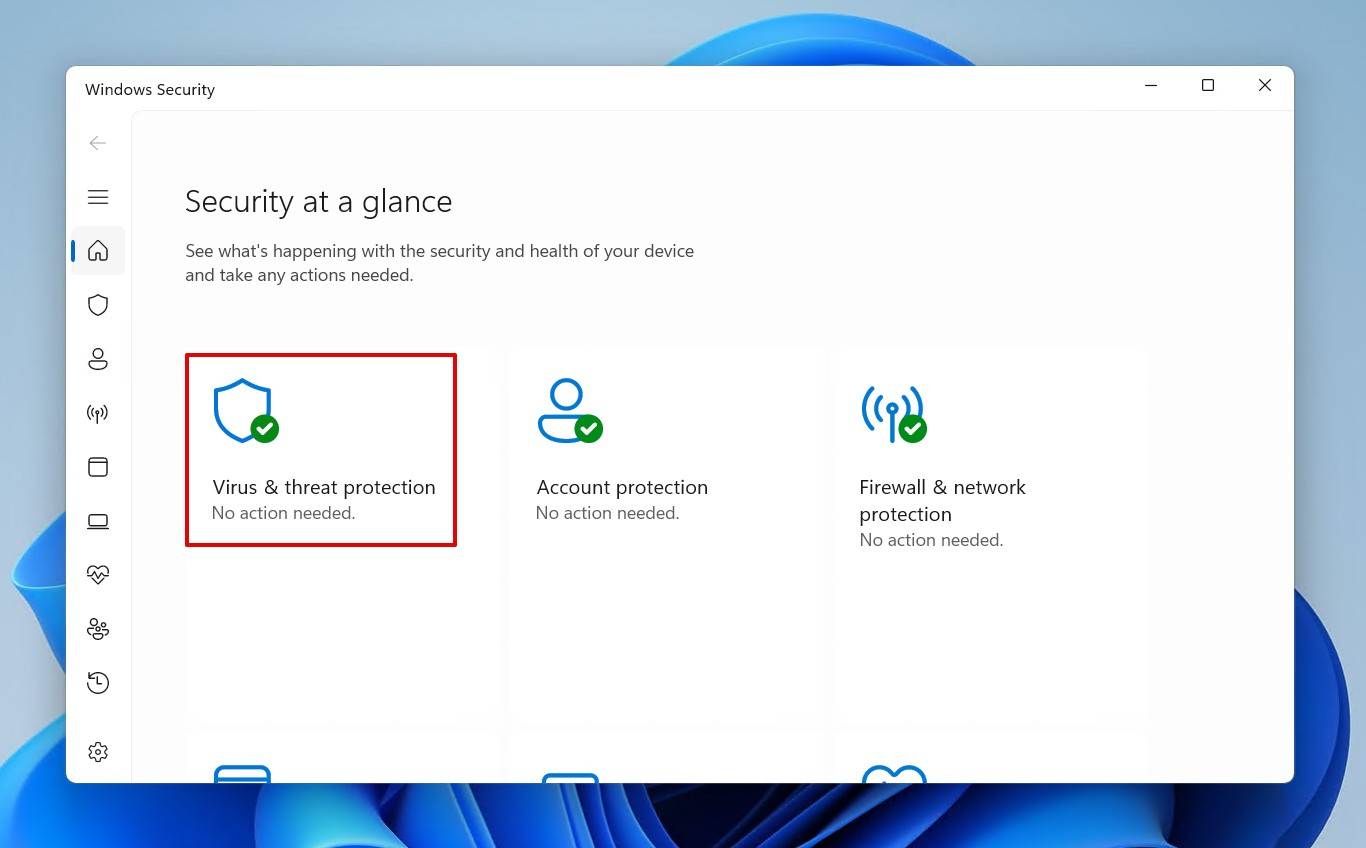This screenshot has height=848, width=1366.
Task: Click 'No action needed.' under Account protection
Action: click(x=608, y=513)
